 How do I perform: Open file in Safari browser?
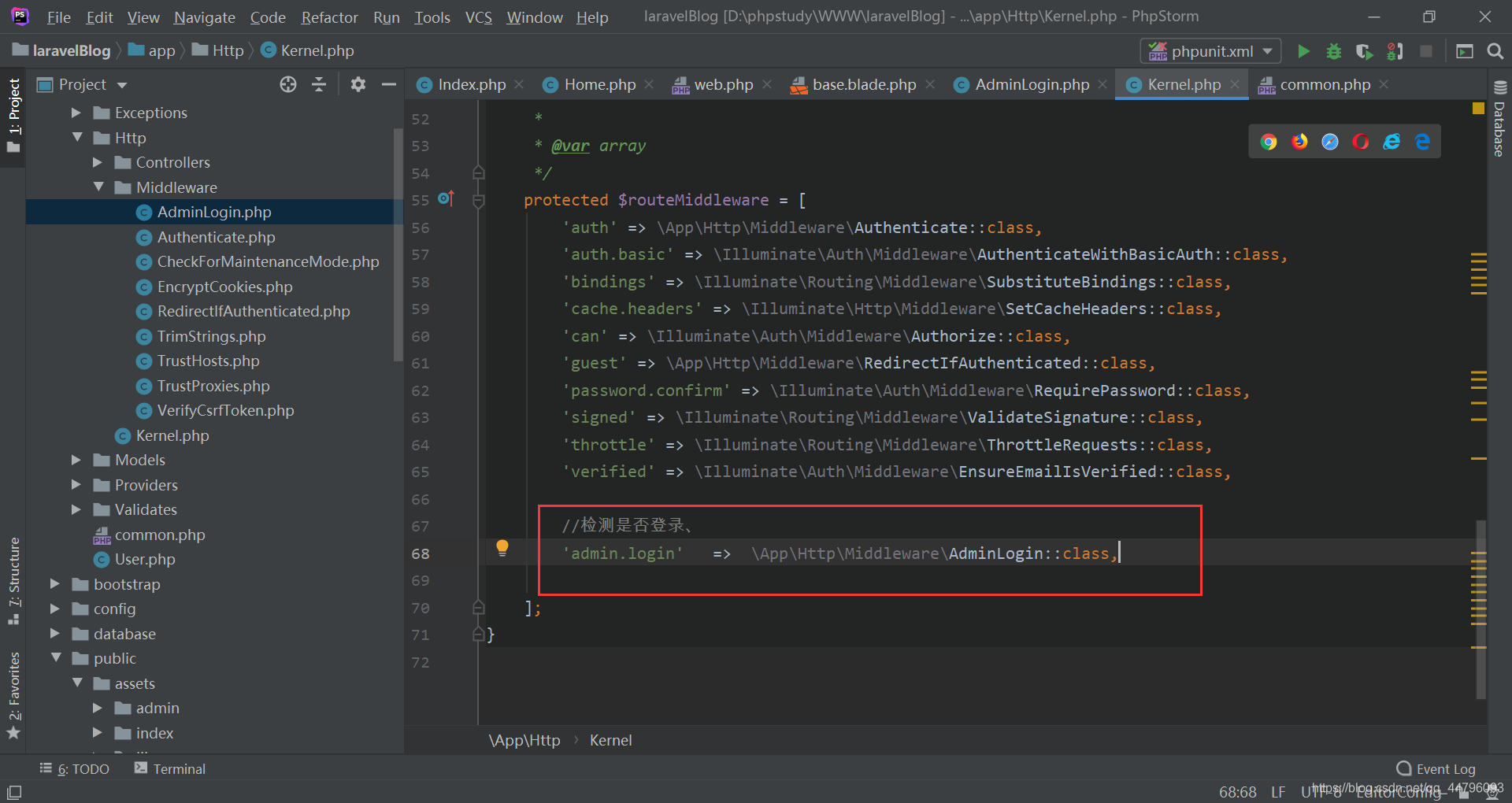point(1330,142)
